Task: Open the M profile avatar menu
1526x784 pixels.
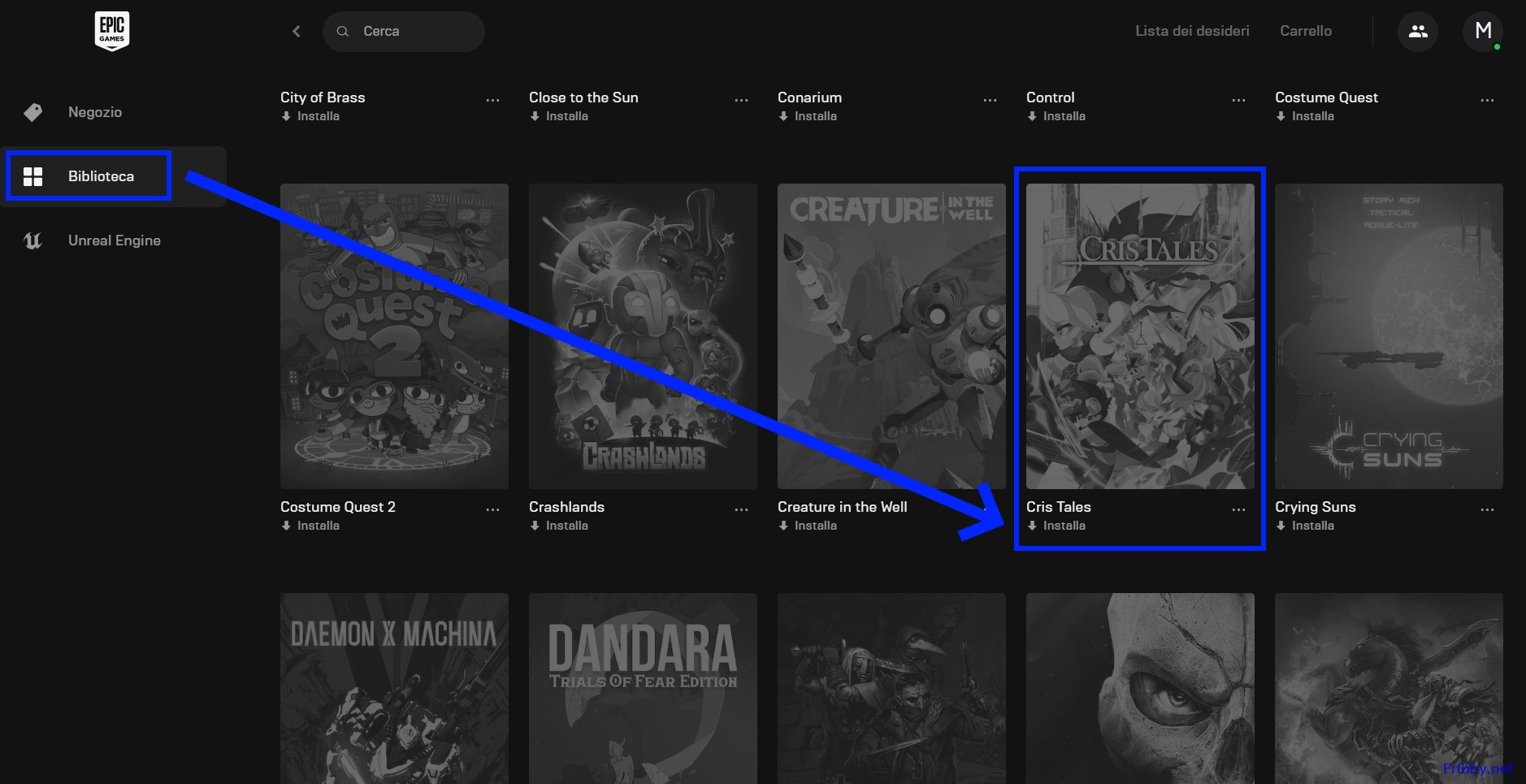Action: coord(1483,31)
